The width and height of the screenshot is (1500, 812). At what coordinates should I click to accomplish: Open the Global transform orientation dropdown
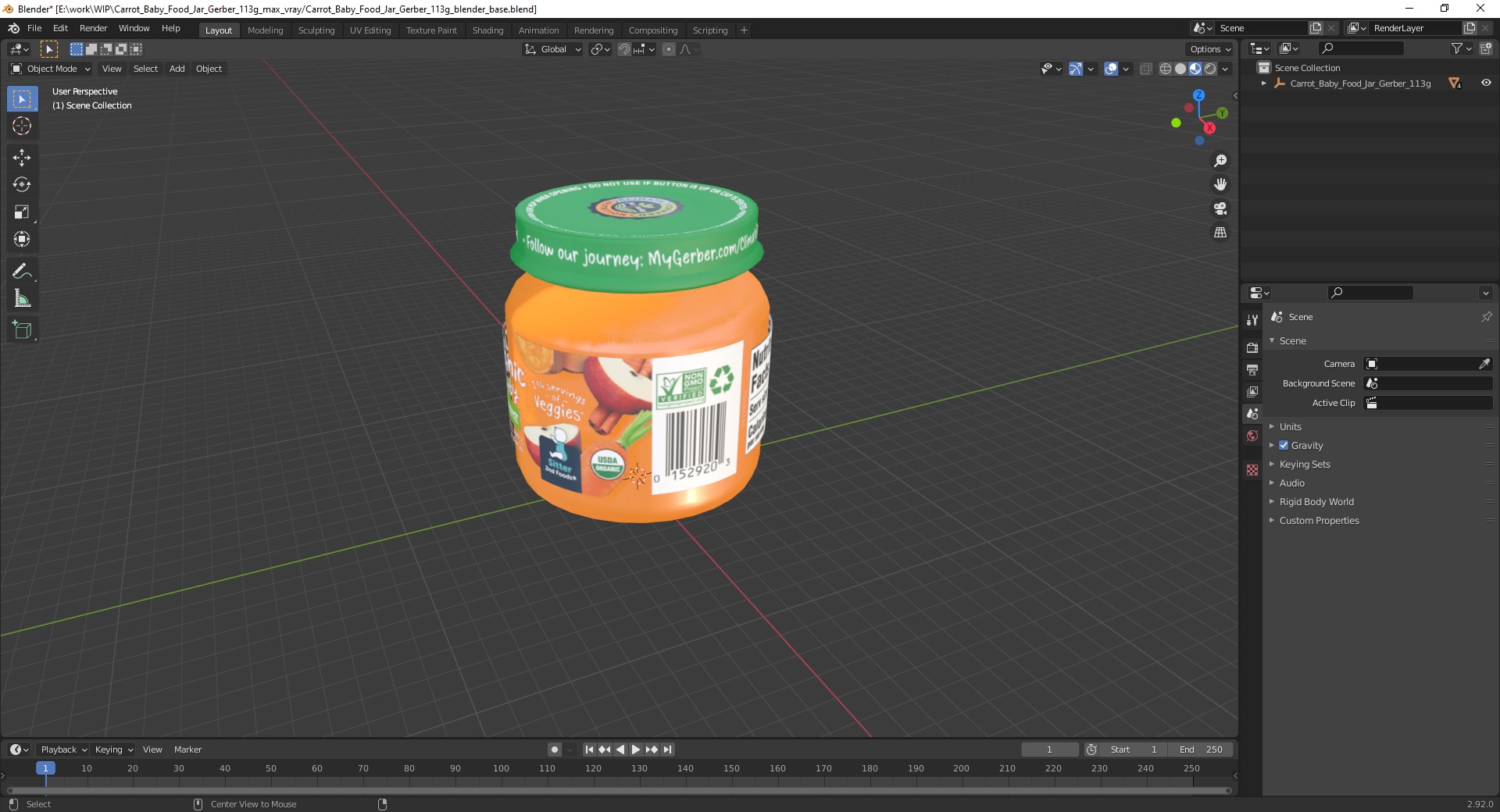pyautogui.click(x=553, y=49)
